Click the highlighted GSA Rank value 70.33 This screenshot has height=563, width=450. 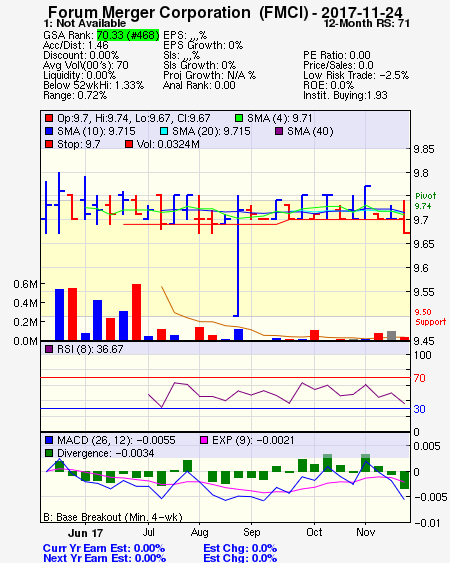(128, 35)
